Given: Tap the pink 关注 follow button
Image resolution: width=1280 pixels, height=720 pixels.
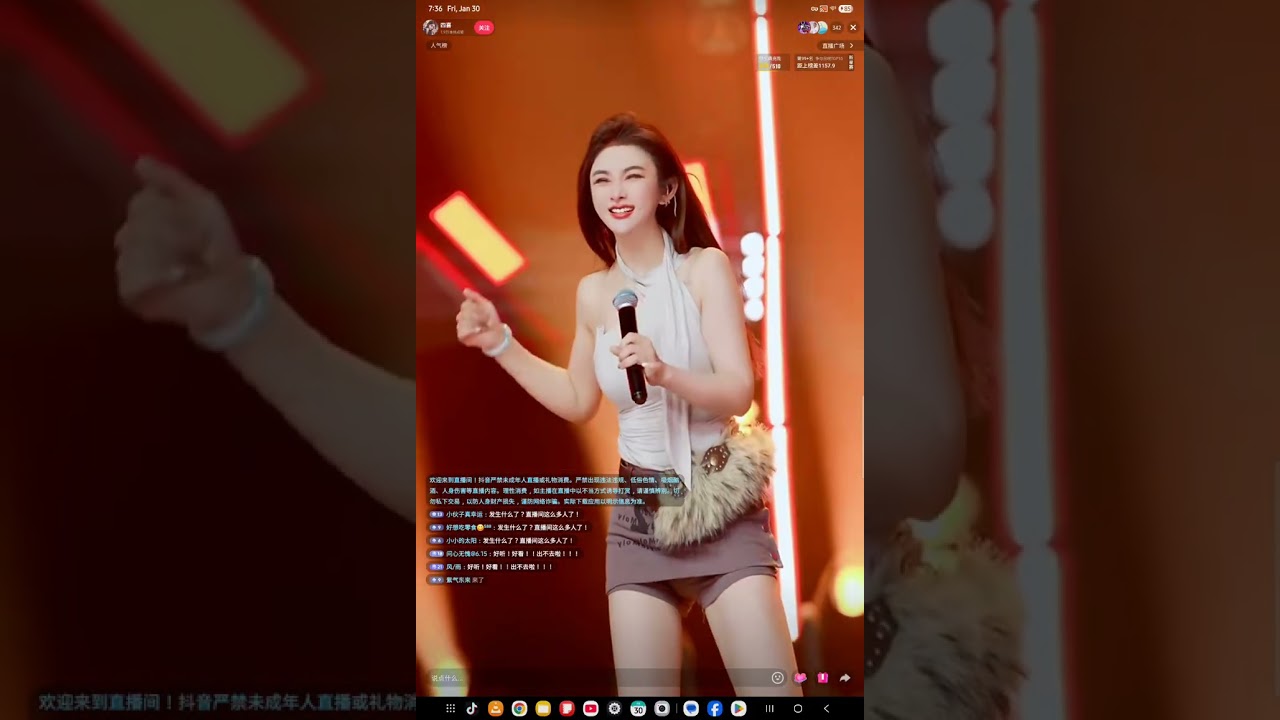Looking at the screenshot, I should [x=484, y=28].
